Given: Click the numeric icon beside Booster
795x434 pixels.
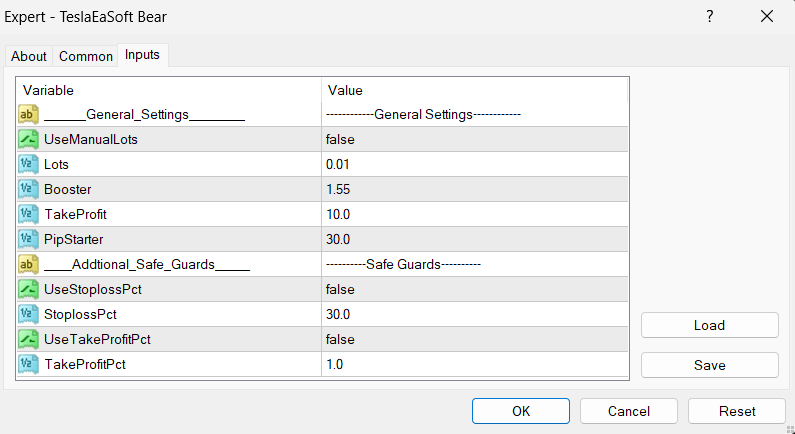Looking at the screenshot, I should [28, 190].
